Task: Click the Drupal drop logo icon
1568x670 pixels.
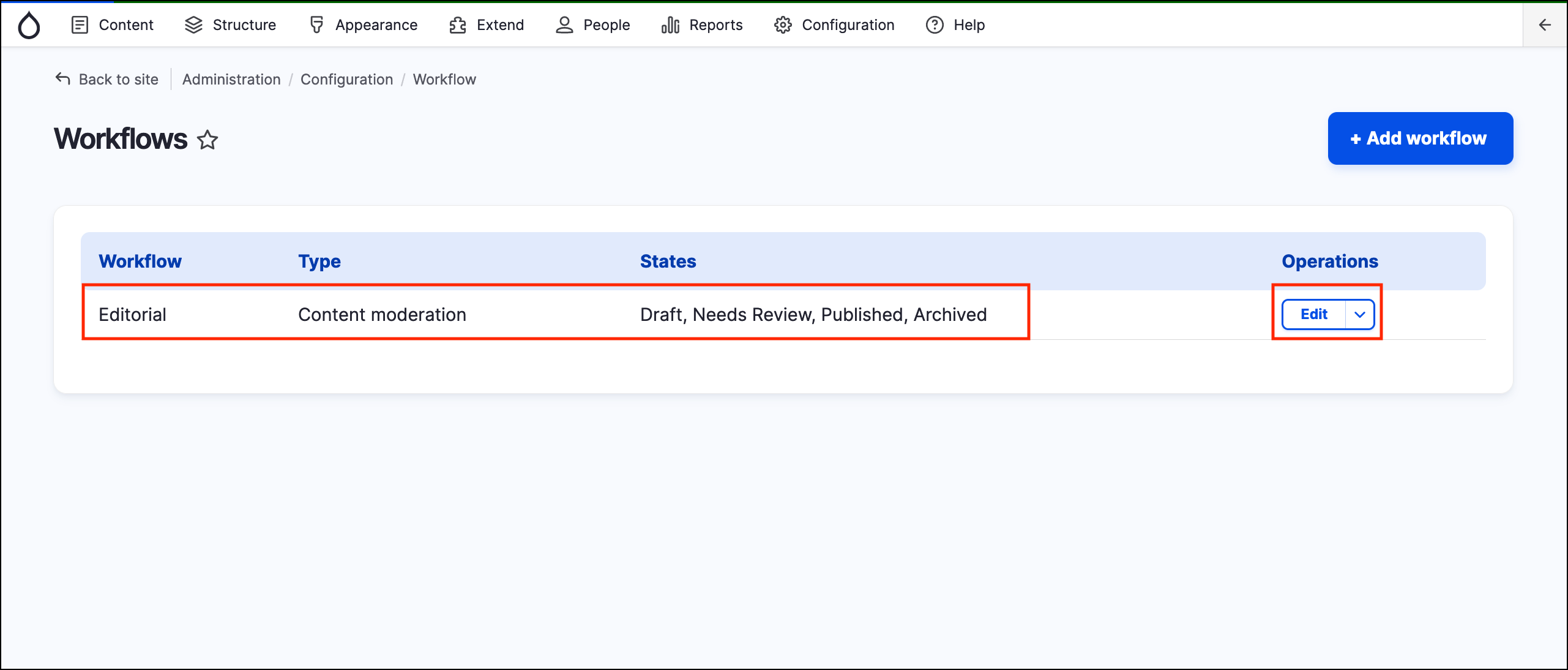Action: [29, 26]
